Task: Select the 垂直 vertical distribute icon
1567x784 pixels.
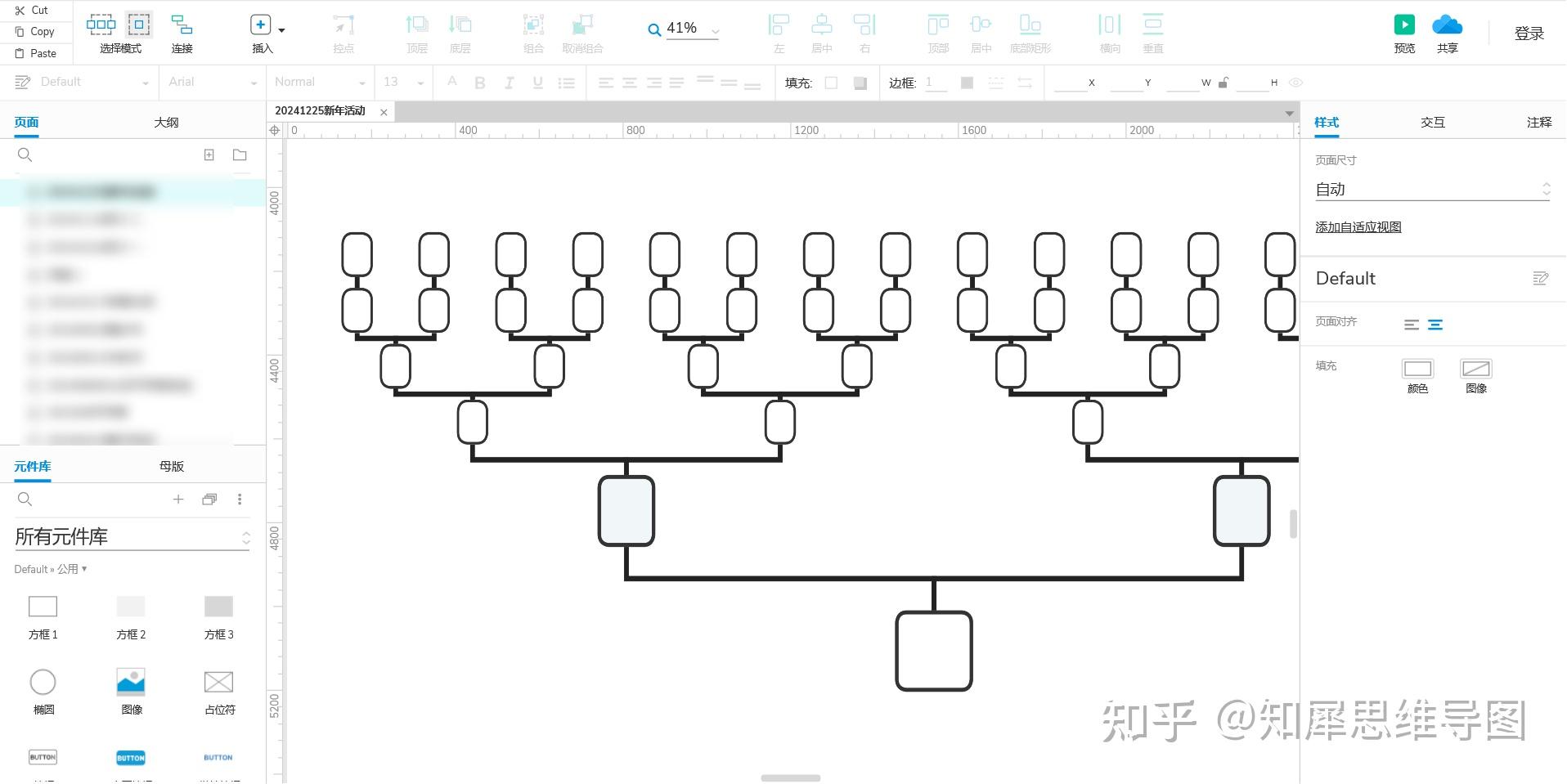Action: pos(1153,25)
